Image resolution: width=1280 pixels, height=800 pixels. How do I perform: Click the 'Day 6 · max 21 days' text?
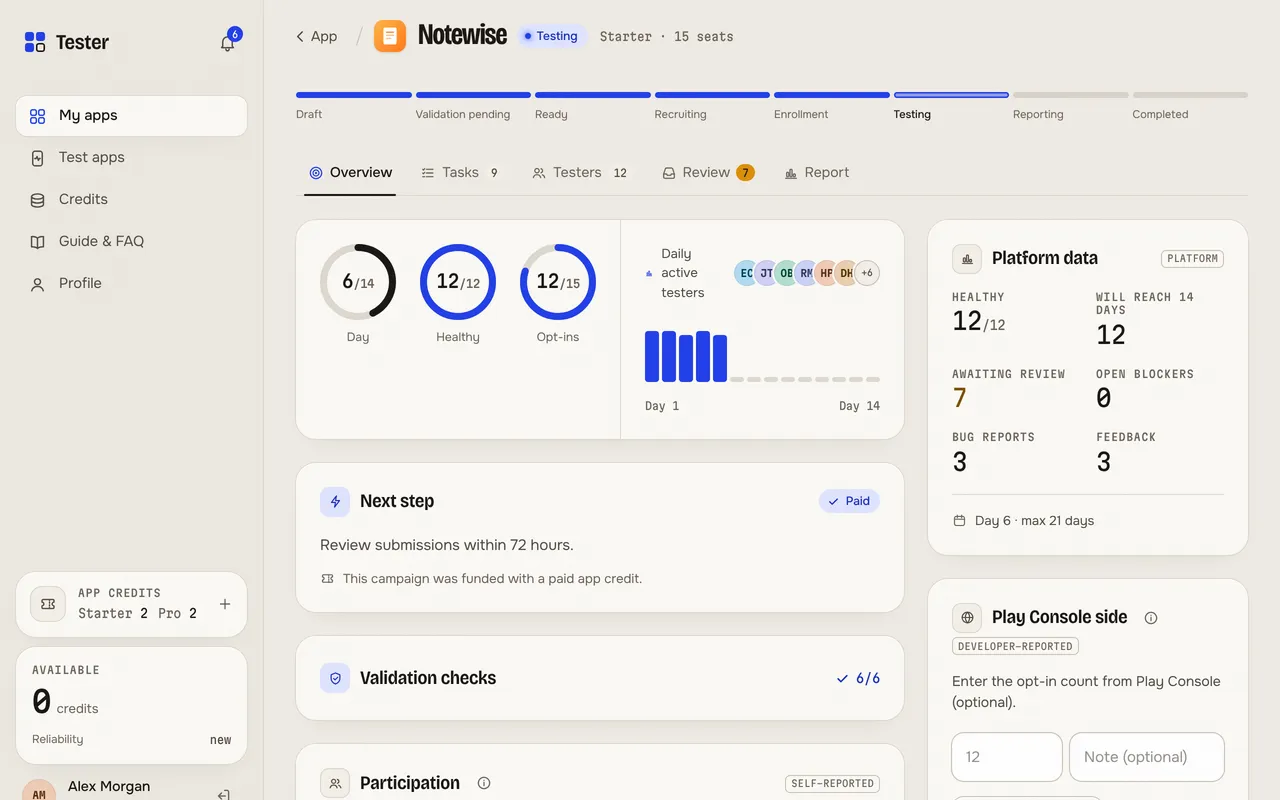[1034, 521]
